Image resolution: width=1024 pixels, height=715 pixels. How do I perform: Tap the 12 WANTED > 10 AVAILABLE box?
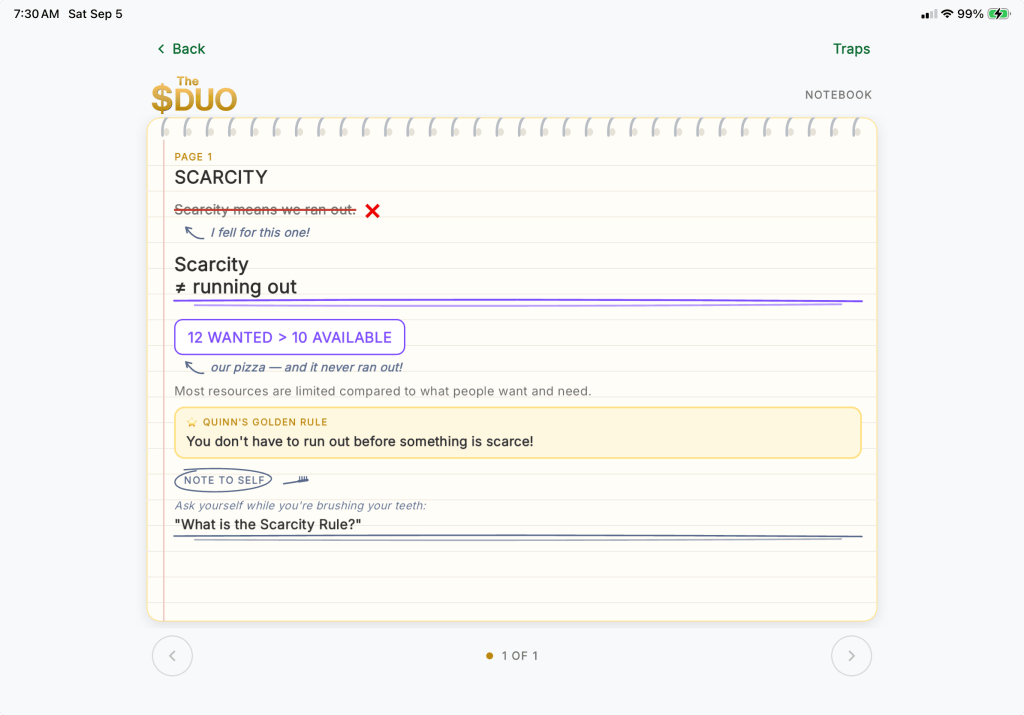pos(289,337)
